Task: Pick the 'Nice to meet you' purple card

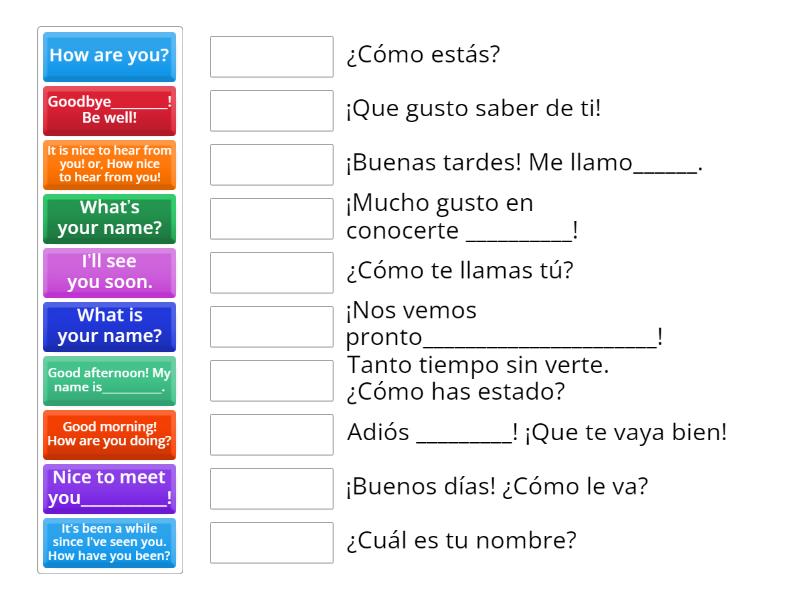Action: (x=110, y=488)
